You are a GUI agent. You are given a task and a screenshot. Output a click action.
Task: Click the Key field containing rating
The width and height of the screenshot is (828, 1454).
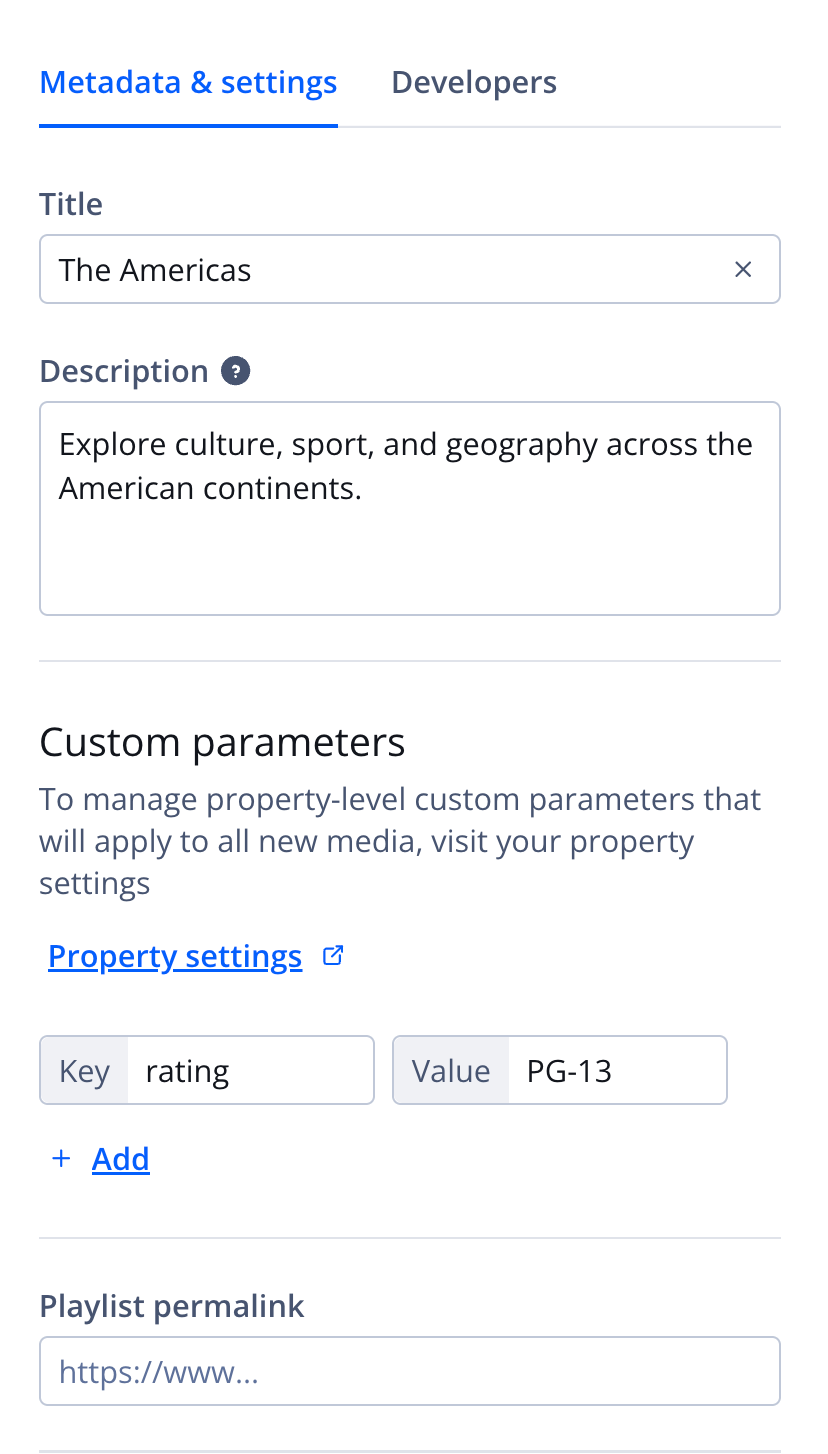[x=250, y=1071]
